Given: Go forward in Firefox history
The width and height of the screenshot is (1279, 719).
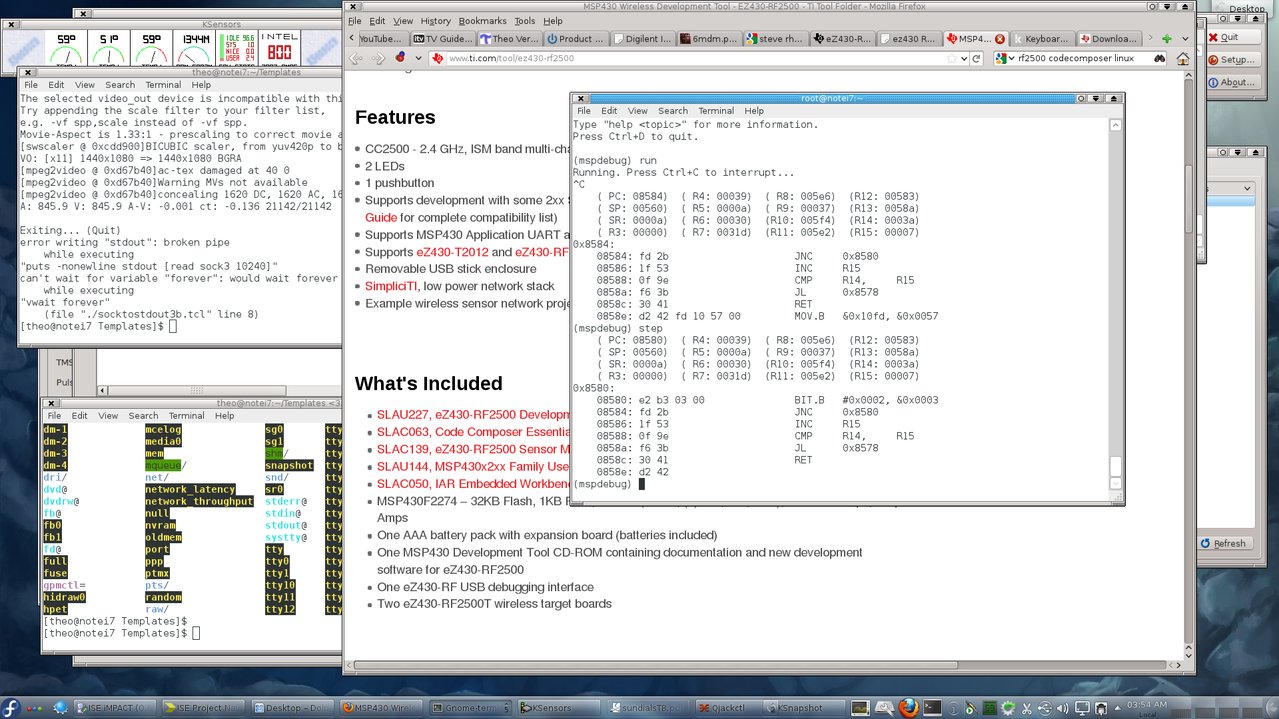Looking at the screenshot, I should point(377,58).
